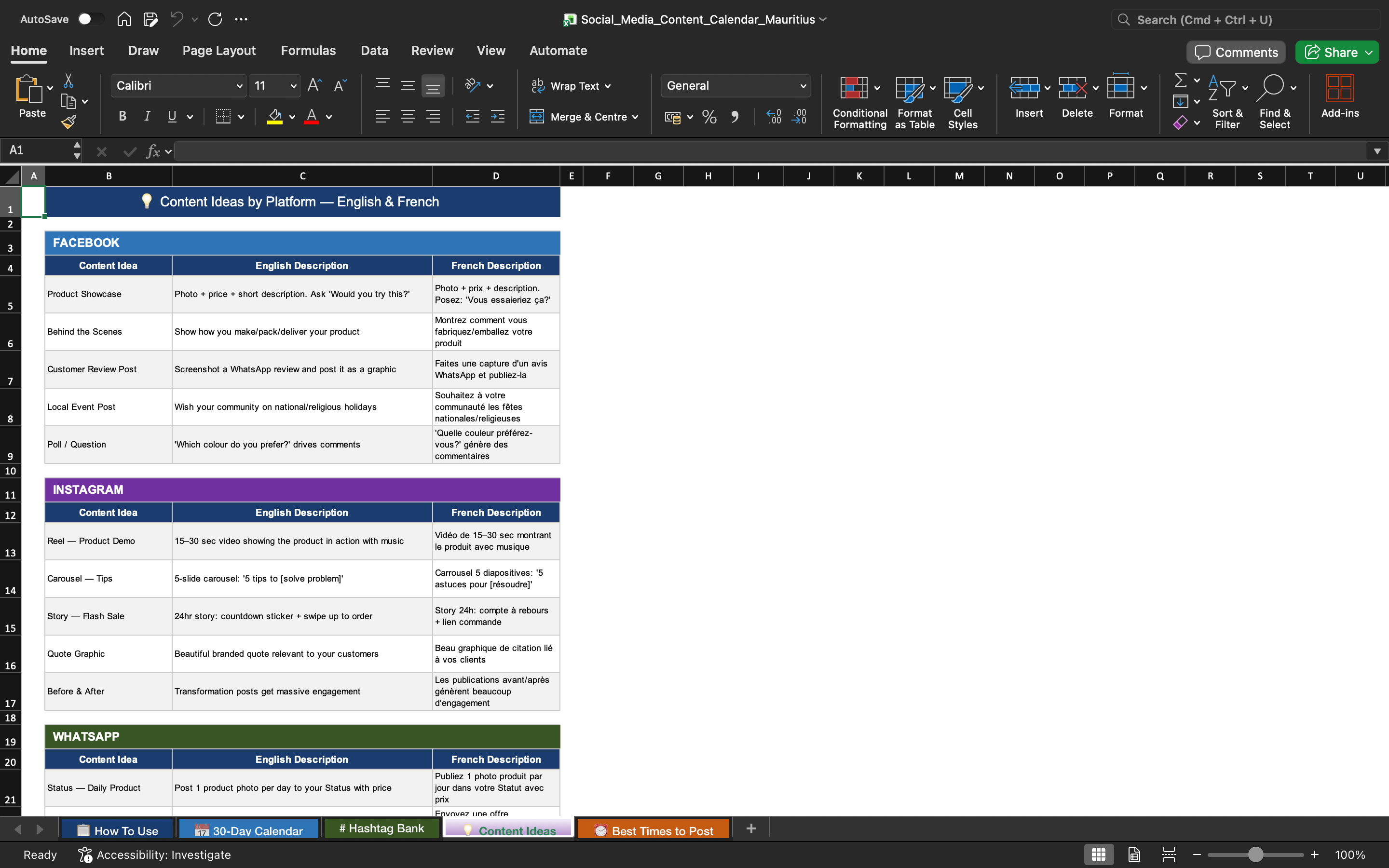Click the Zoom In plus button

pyautogui.click(x=1315, y=854)
